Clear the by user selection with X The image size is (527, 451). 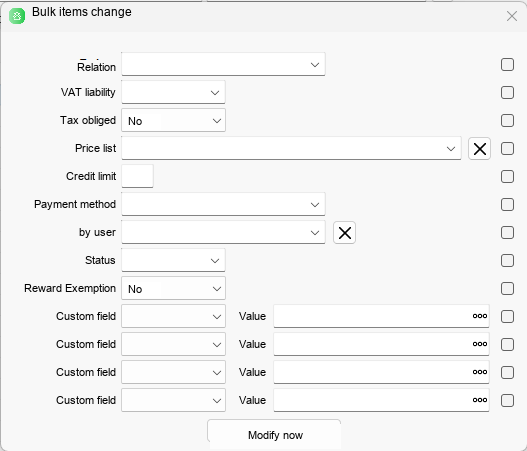[x=344, y=233]
